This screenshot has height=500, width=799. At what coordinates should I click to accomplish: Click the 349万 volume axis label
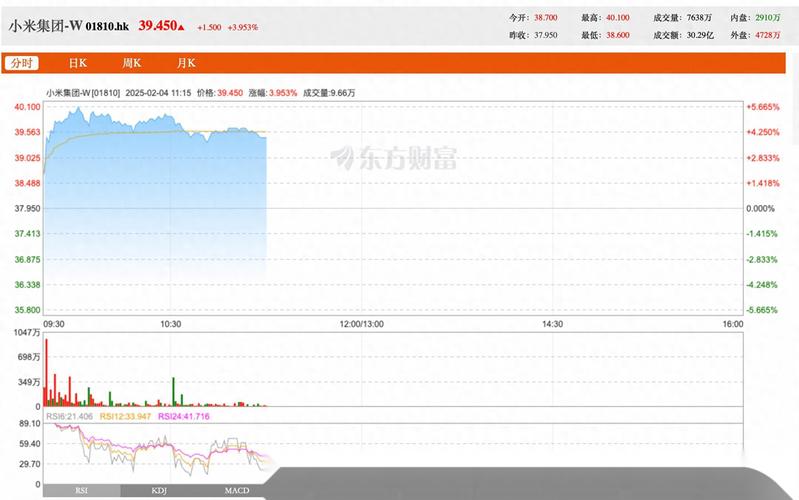pyautogui.click(x=29, y=382)
